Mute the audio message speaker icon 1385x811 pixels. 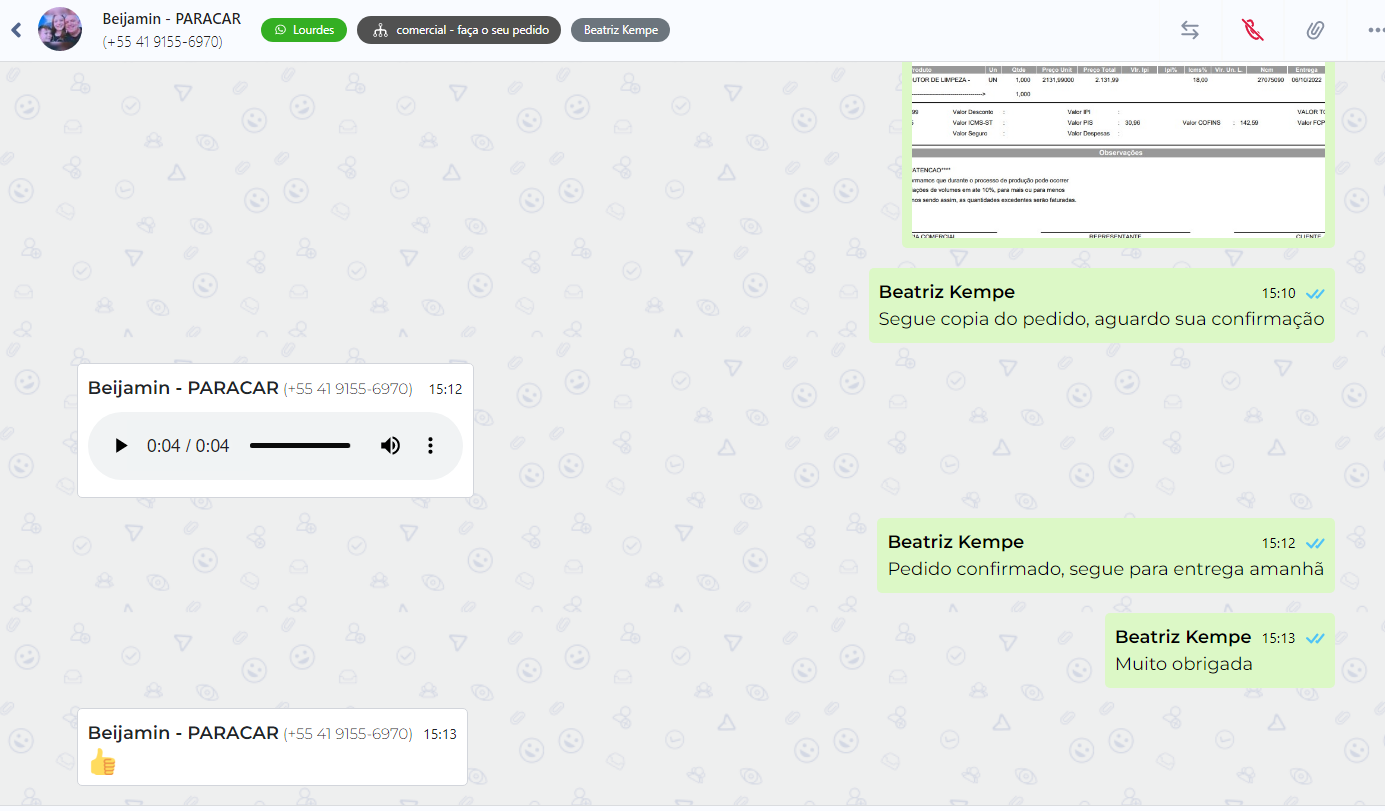pos(390,446)
